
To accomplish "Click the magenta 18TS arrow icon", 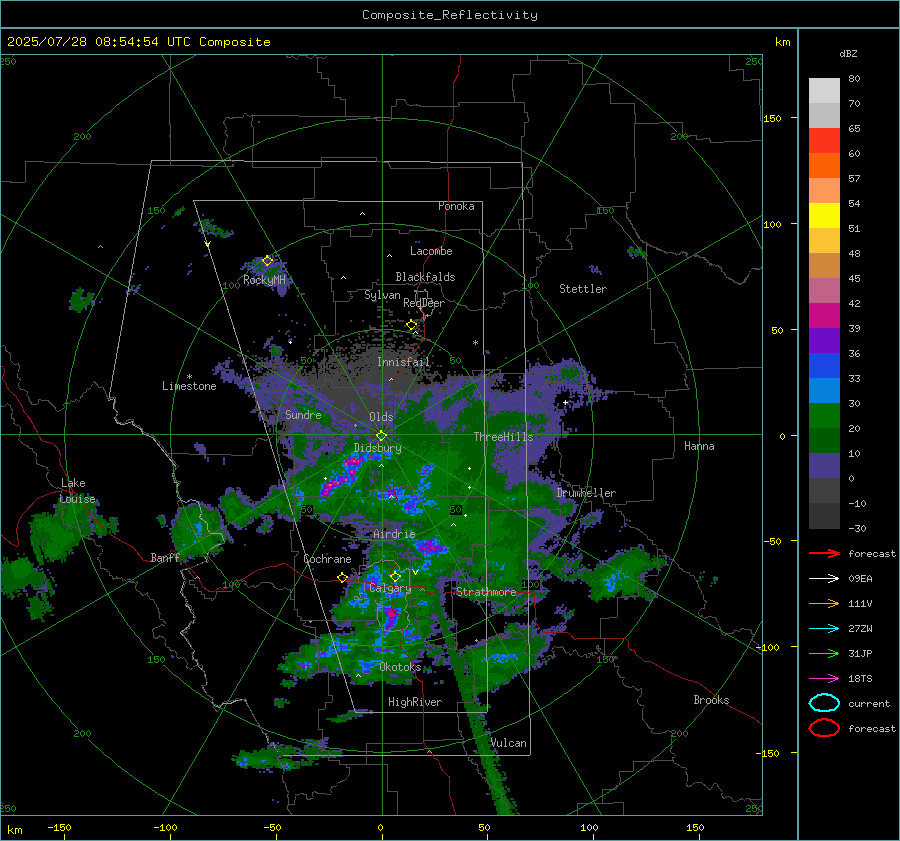I will pyautogui.click(x=824, y=679).
